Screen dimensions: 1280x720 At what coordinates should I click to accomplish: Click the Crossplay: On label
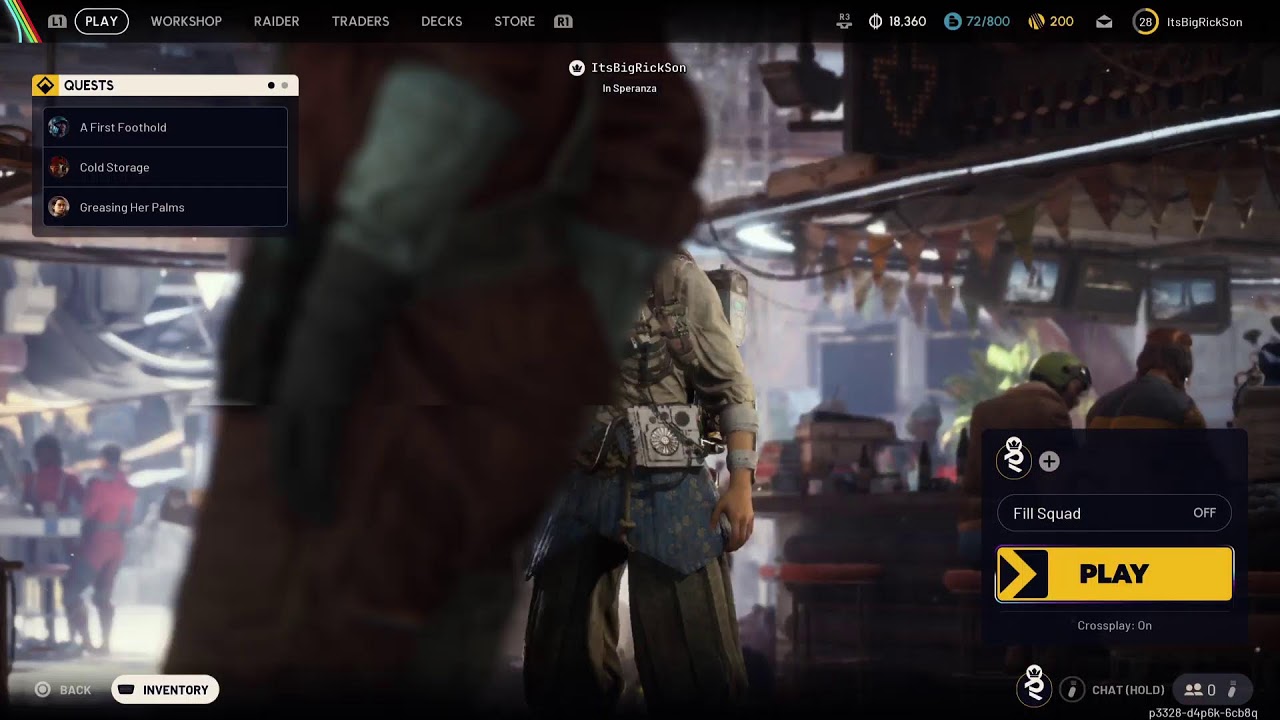click(1114, 625)
